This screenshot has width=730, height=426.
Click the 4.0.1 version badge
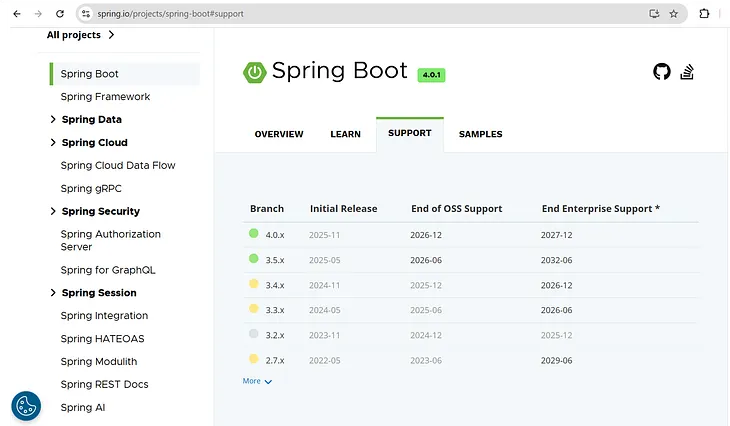[x=431, y=75]
